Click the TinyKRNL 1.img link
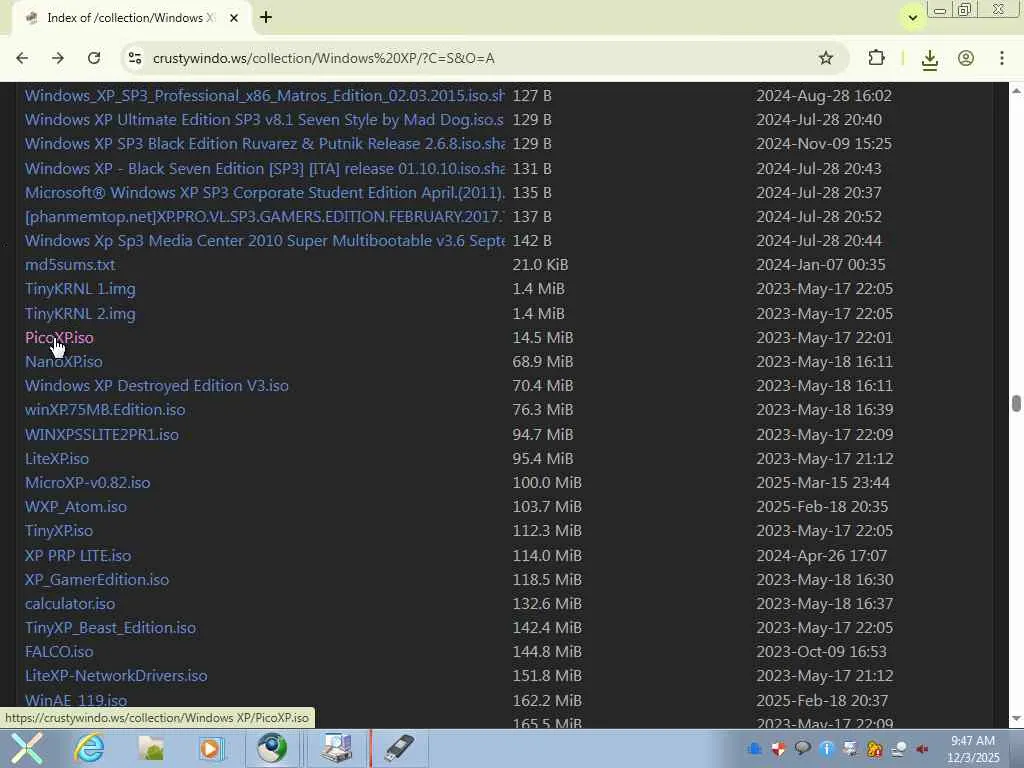Screen dimensions: 1024x768 click(80, 289)
